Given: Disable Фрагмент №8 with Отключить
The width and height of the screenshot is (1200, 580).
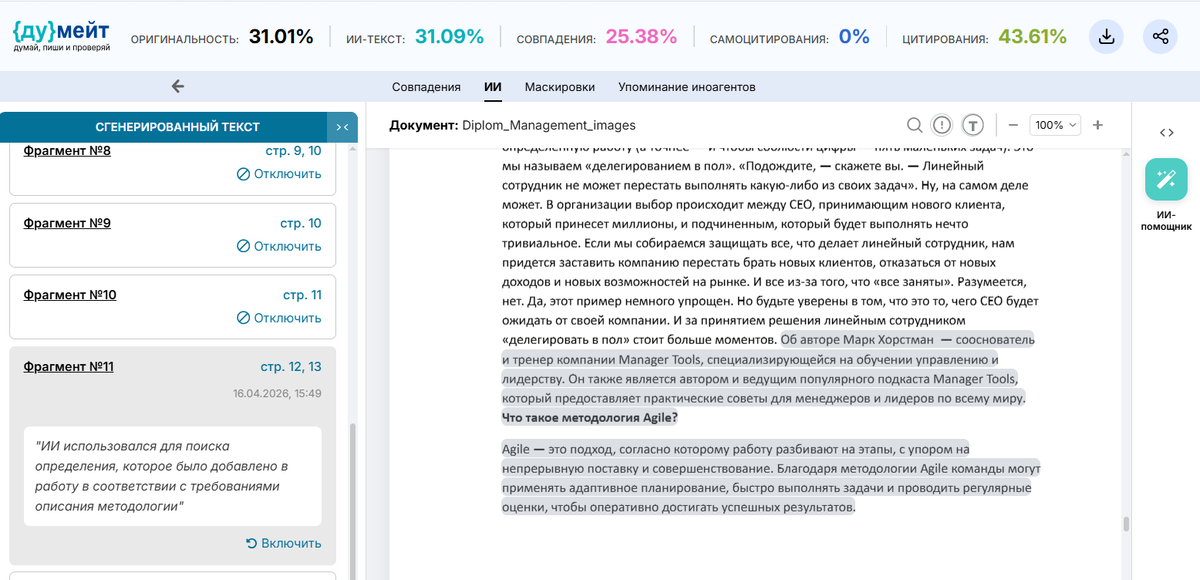Looking at the screenshot, I should click(279, 174).
